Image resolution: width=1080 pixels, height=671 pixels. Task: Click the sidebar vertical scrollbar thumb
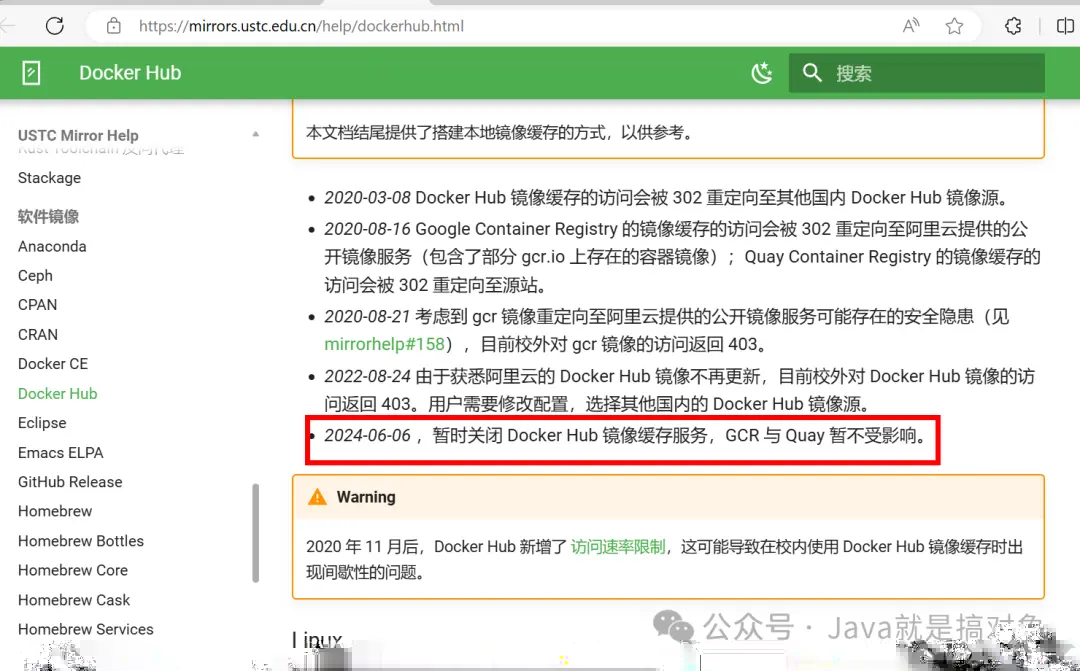(256, 533)
